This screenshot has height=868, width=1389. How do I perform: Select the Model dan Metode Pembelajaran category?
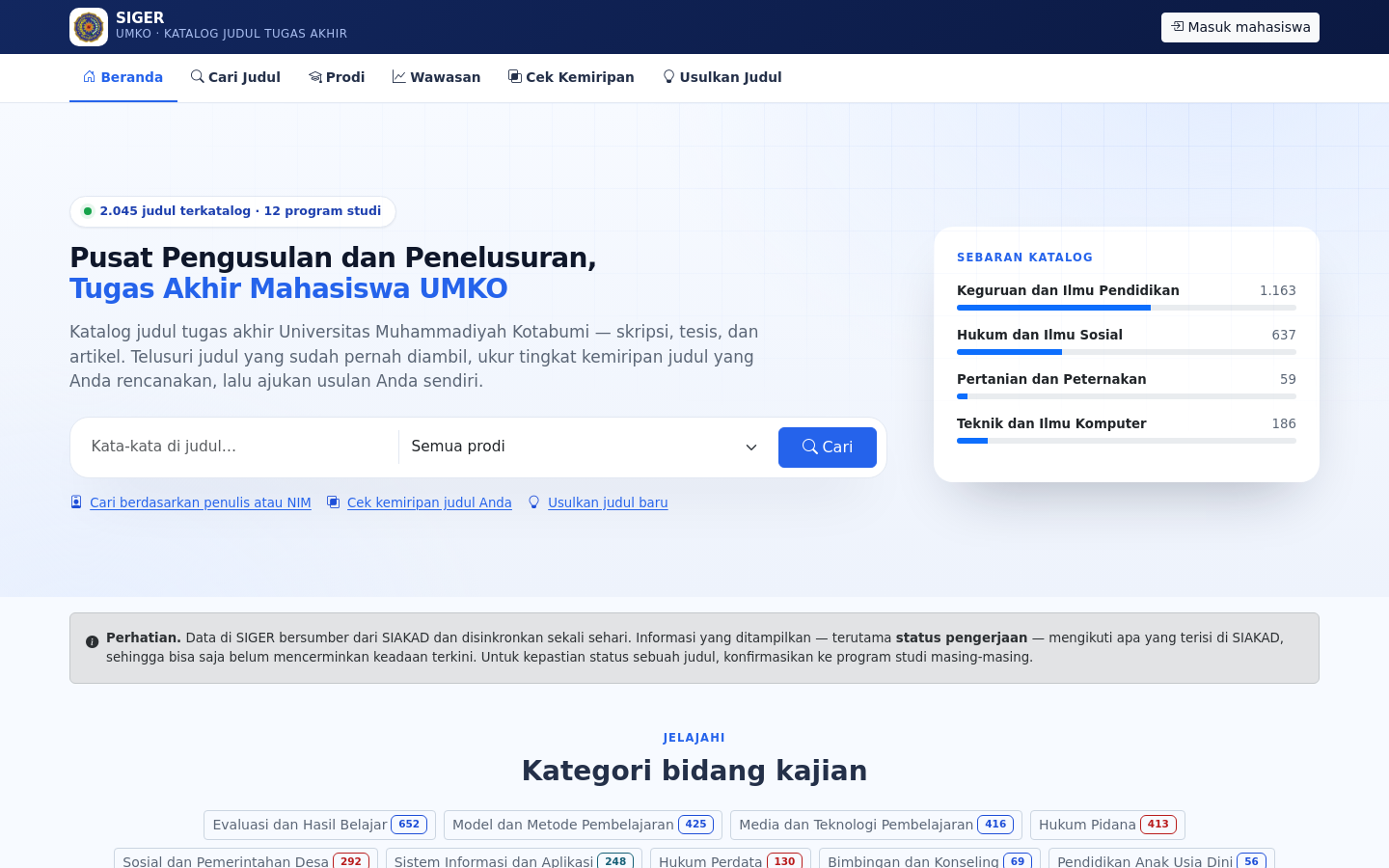tap(583, 825)
